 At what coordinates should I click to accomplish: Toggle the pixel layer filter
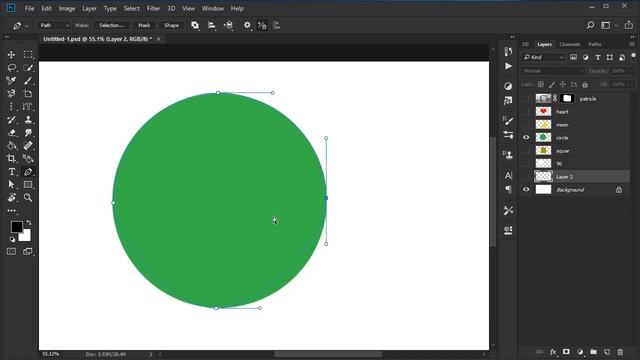[x=573, y=58]
